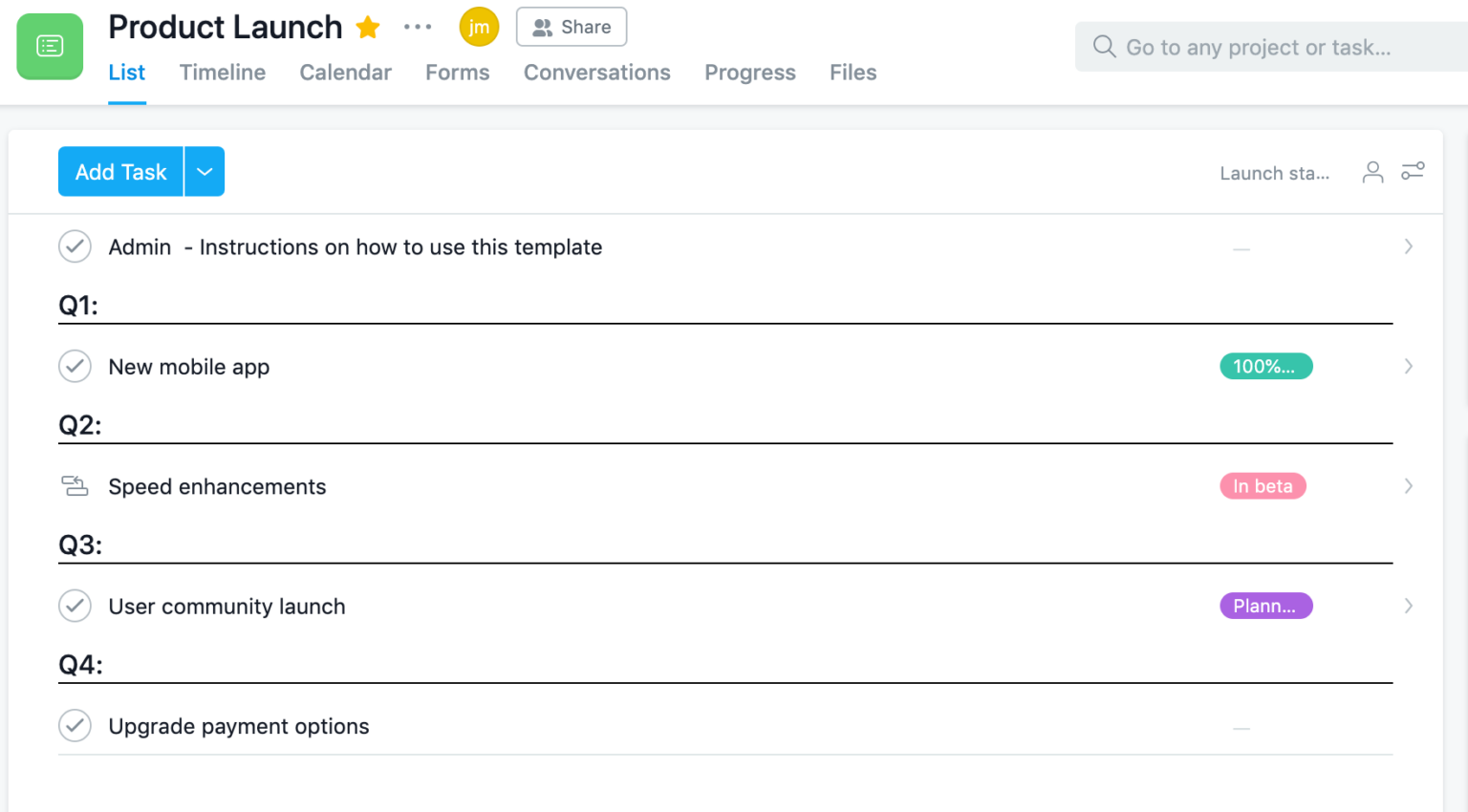Click the jm avatar near the project title
The image size is (1468, 812).
(479, 27)
